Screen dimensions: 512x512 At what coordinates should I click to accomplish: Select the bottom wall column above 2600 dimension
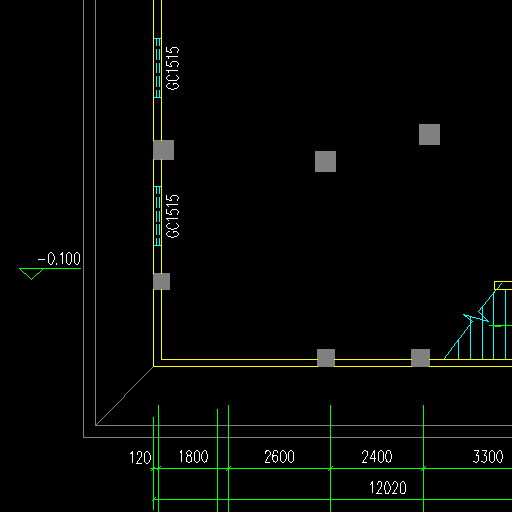(326, 358)
